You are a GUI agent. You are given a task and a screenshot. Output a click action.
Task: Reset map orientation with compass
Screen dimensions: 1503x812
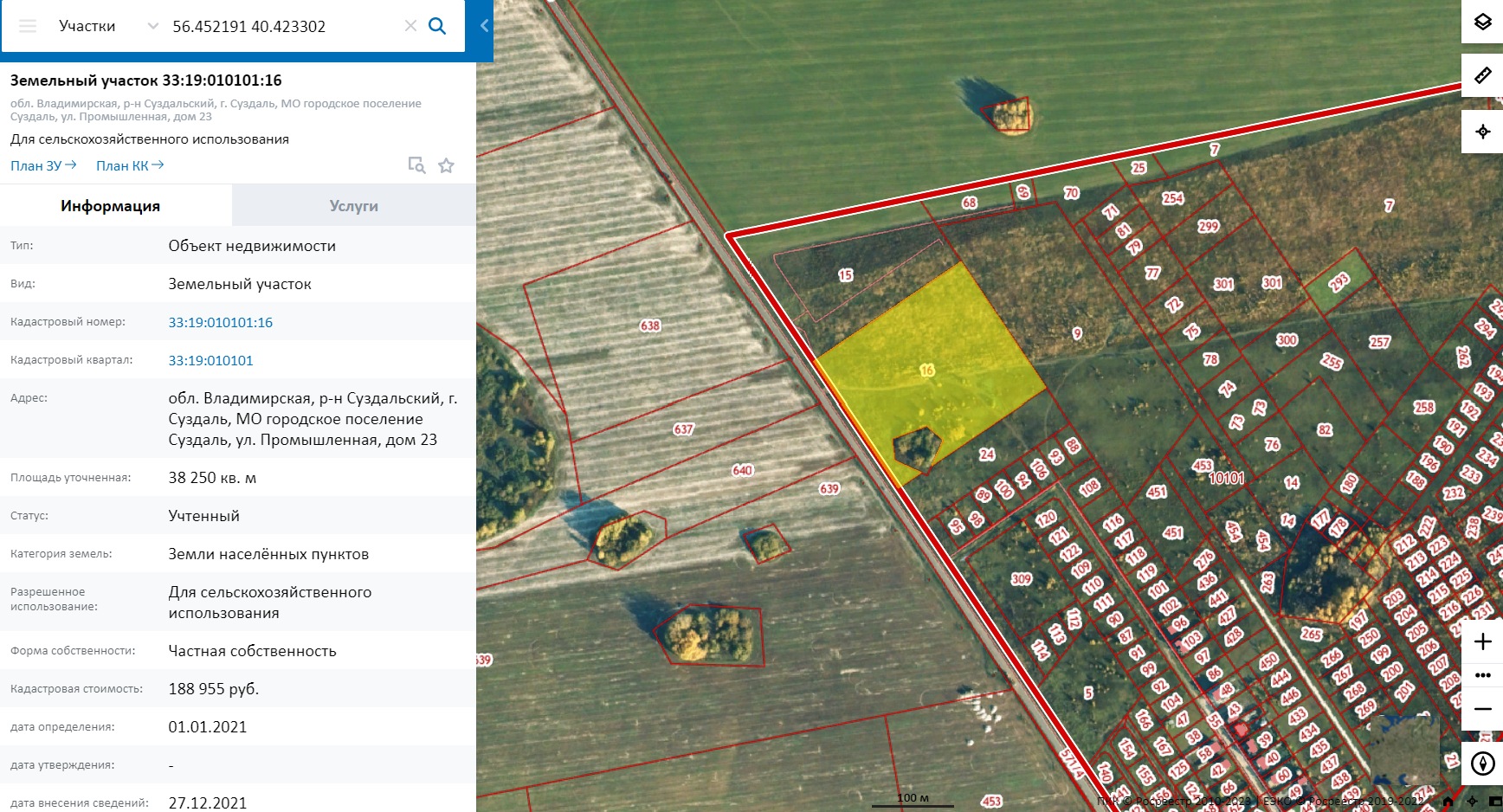(1482, 764)
